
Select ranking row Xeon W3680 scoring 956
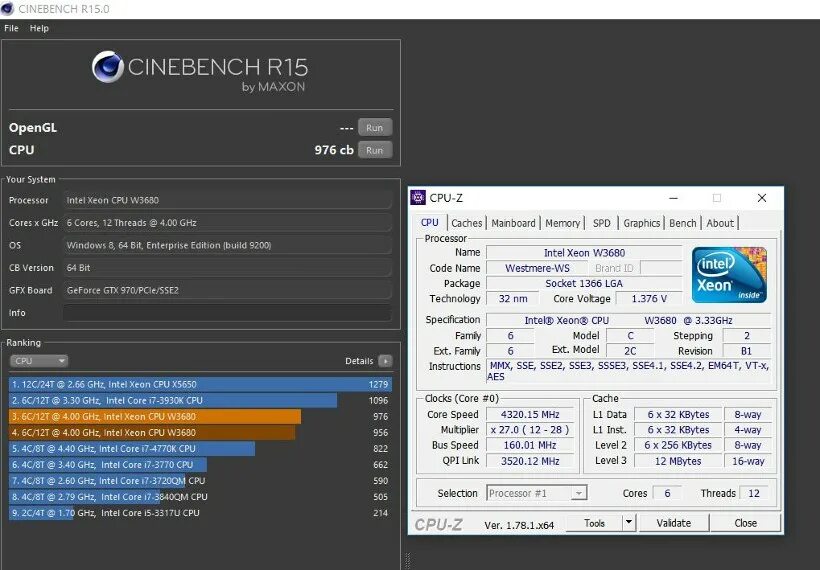pos(200,433)
